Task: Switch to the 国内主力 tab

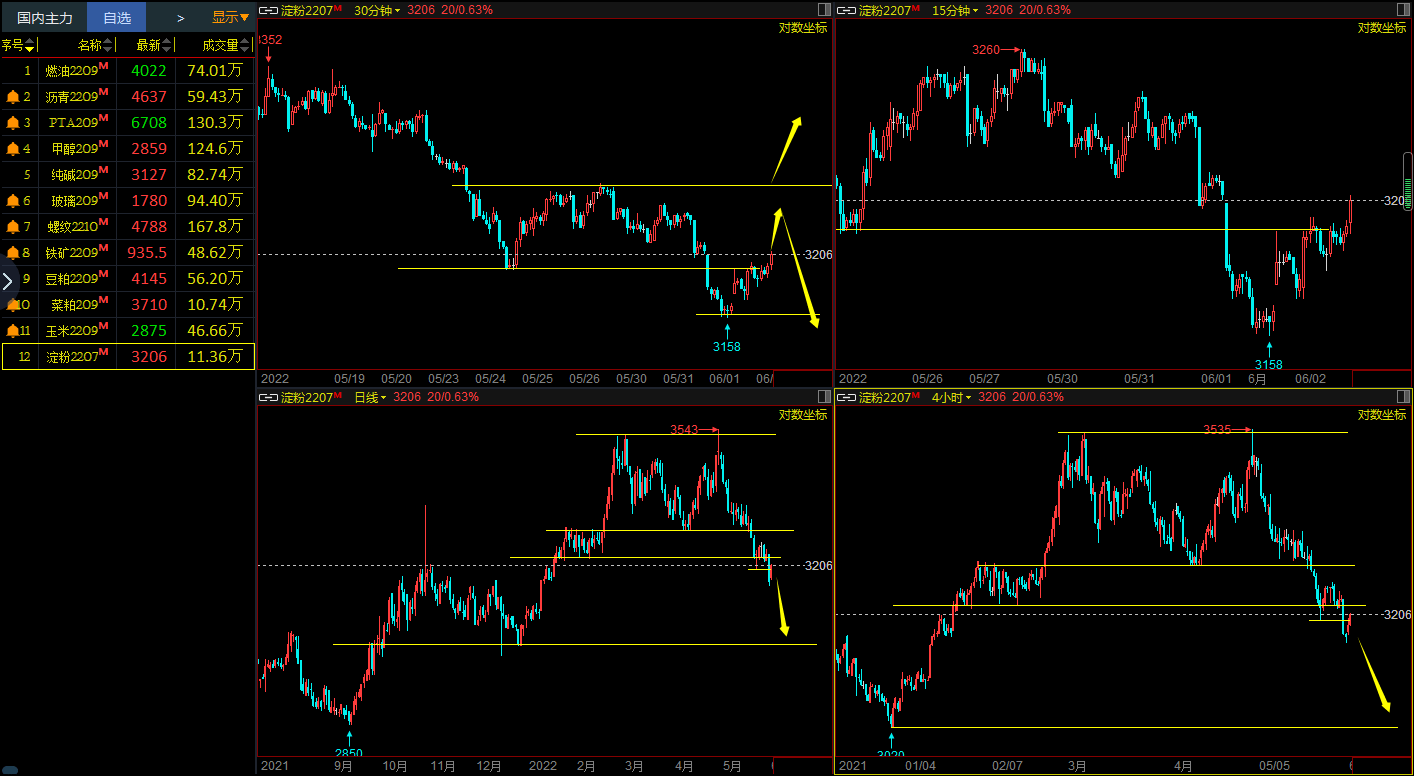Action: [x=44, y=17]
